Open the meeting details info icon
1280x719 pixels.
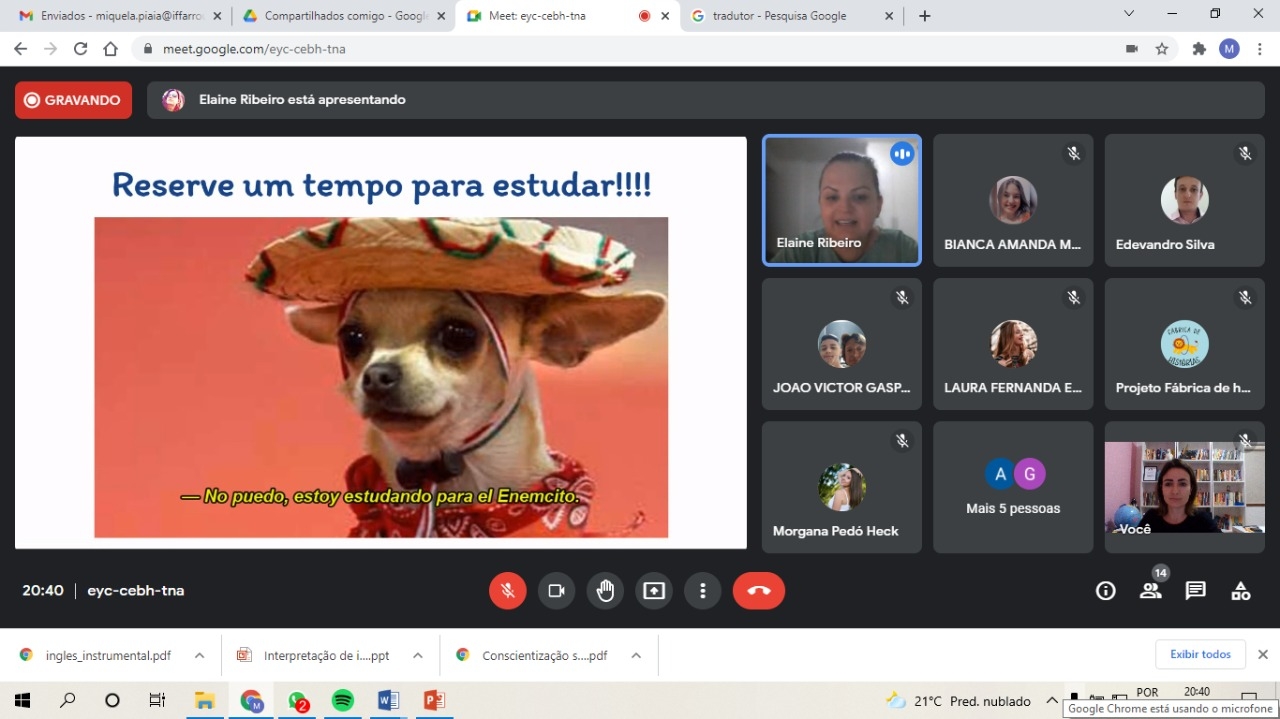click(x=1105, y=591)
